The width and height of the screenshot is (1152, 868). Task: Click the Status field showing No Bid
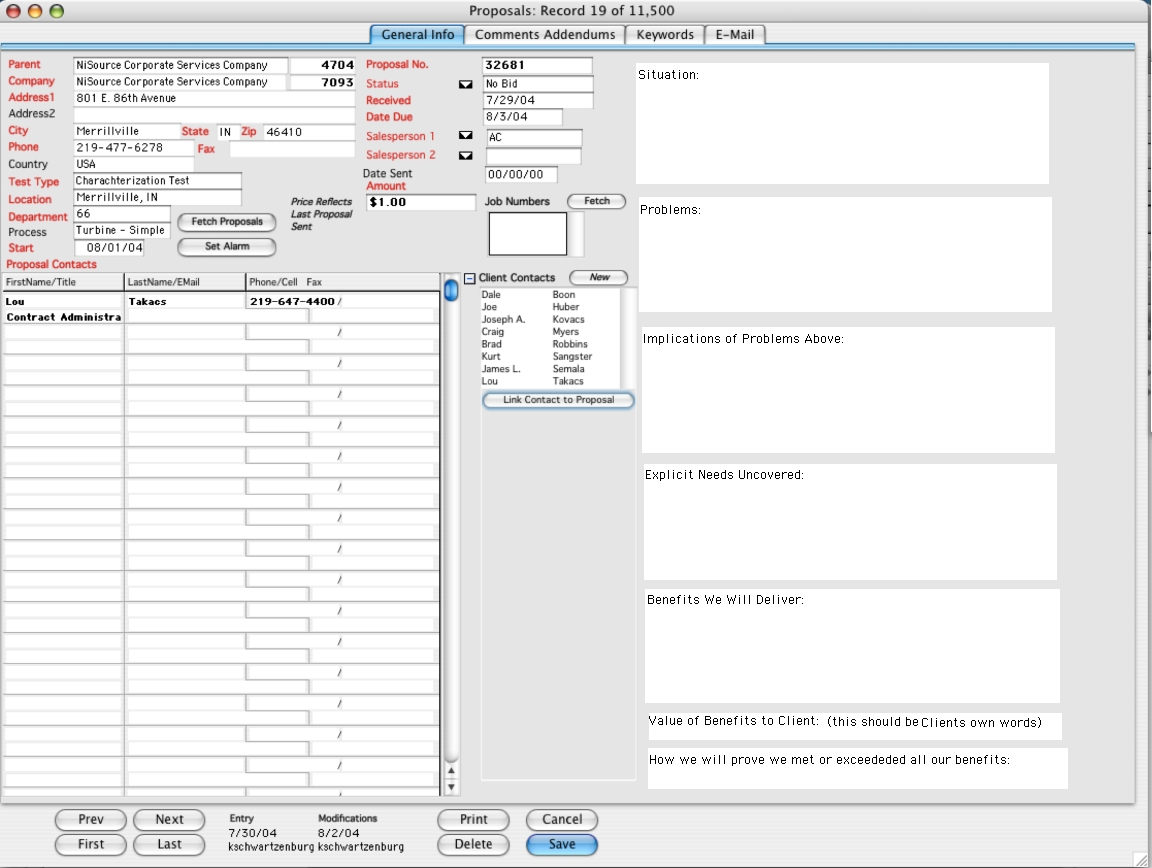click(x=537, y=84)
